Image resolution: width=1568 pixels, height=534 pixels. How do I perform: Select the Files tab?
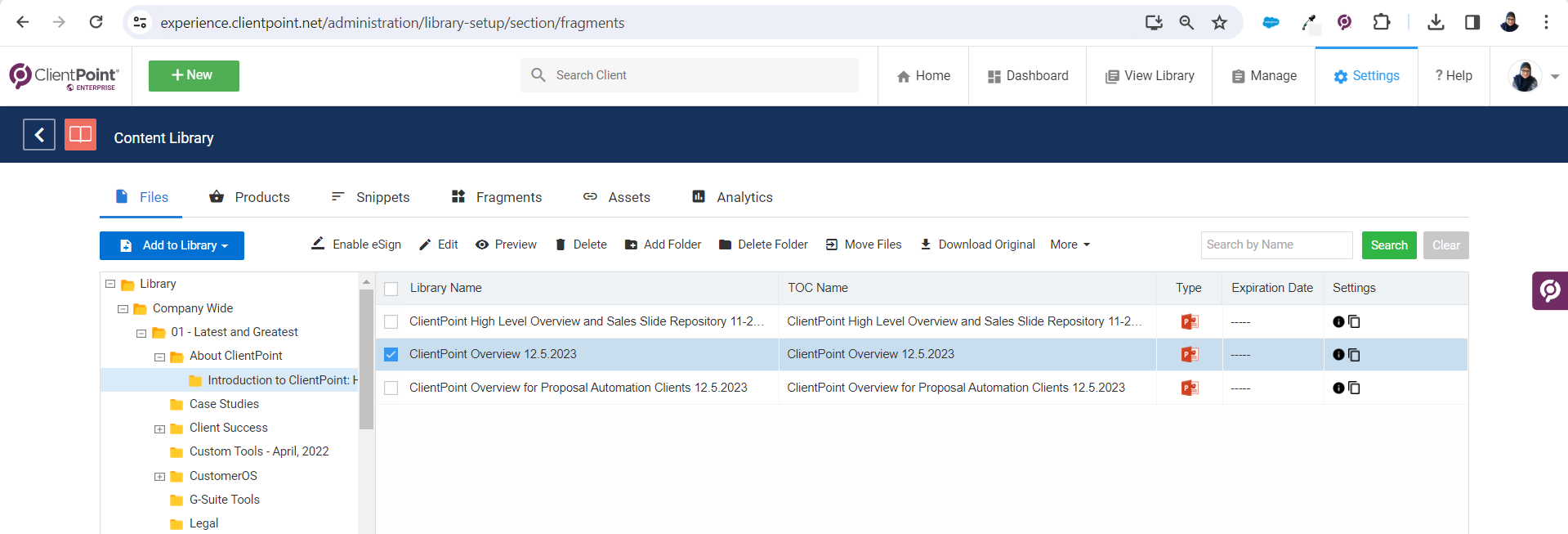[x=141, y=197]
